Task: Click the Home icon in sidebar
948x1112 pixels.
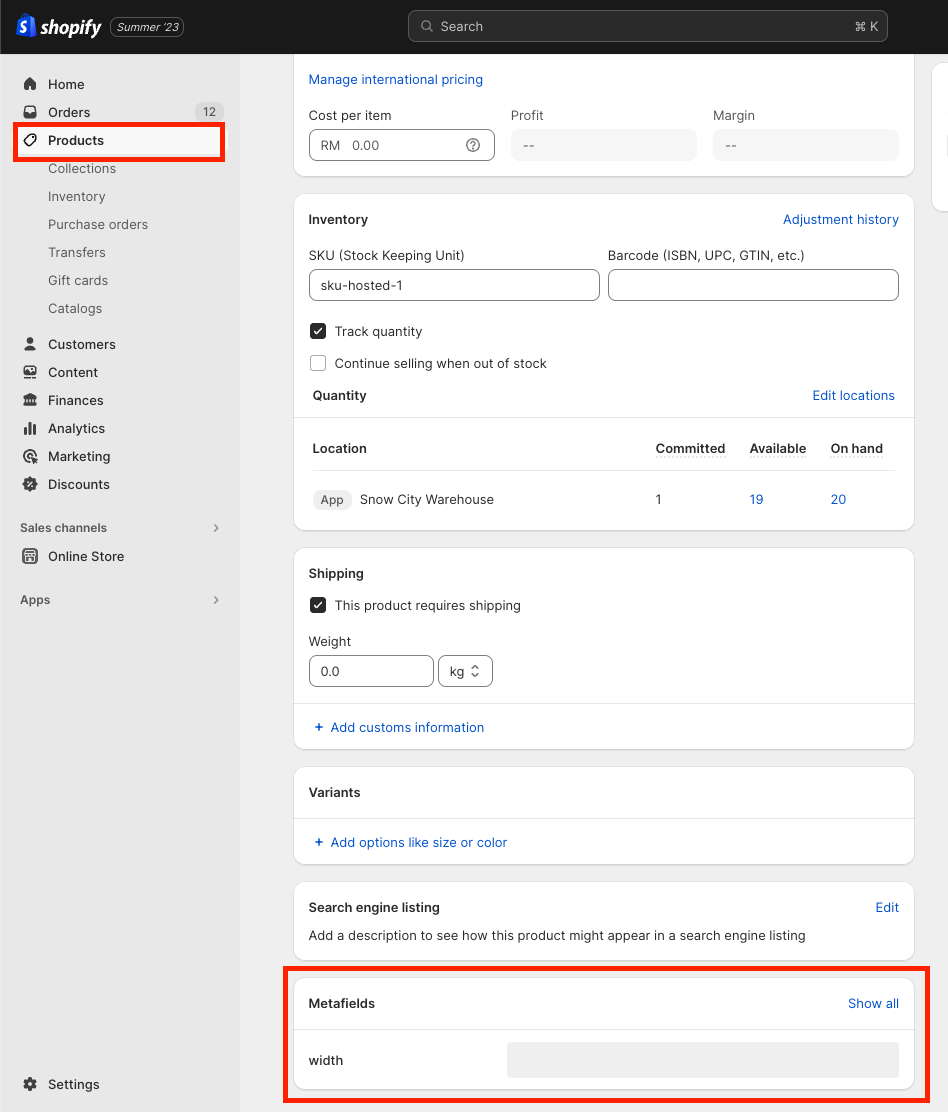Action: (x=30, y=85)
